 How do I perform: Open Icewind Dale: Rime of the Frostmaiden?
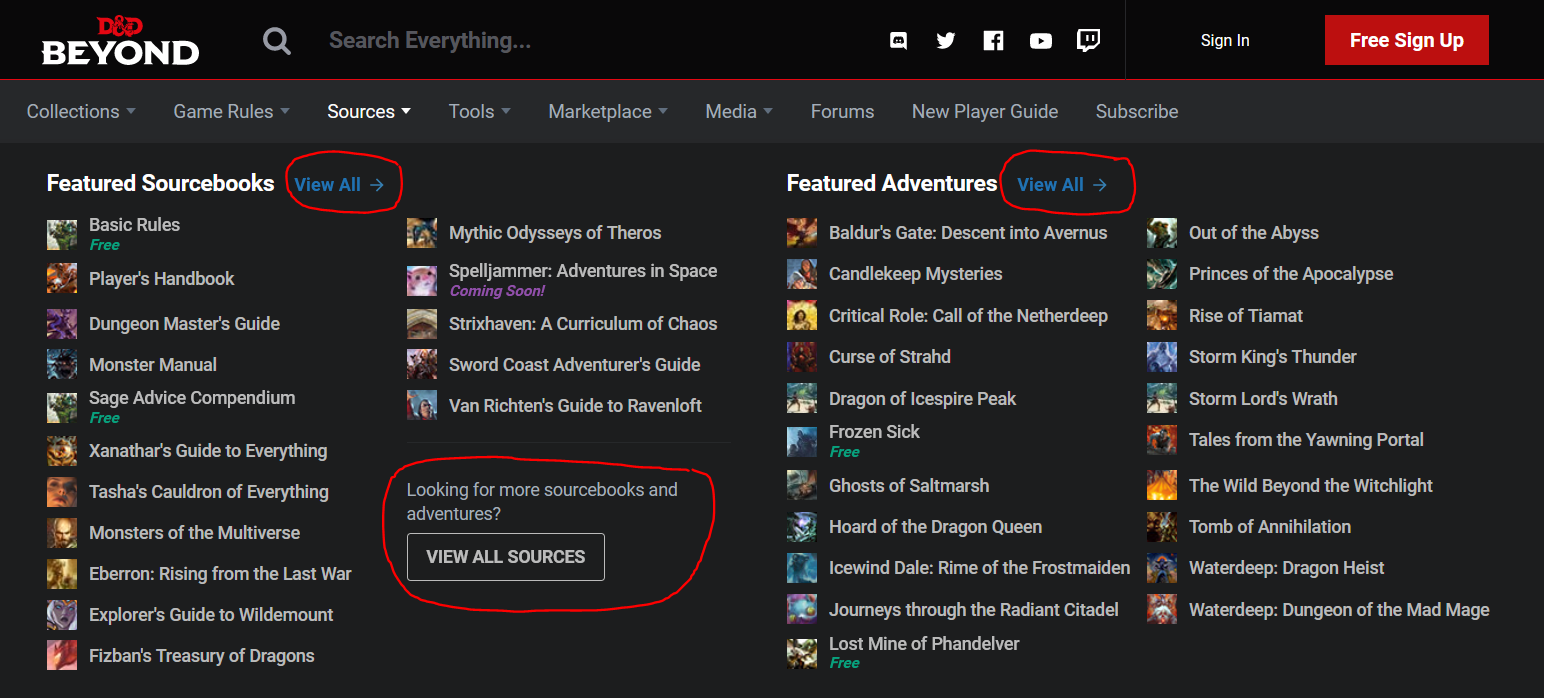(979, 568)
